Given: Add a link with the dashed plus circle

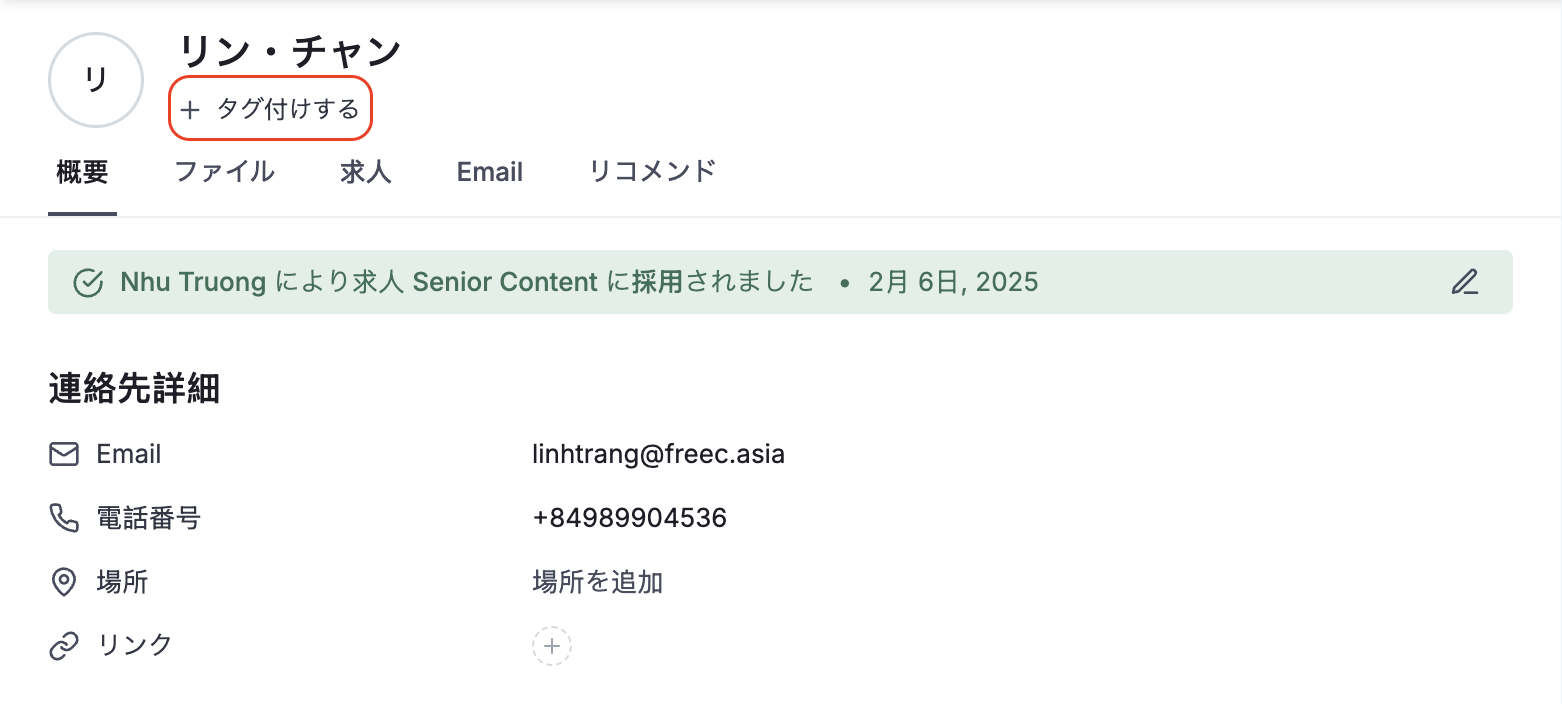Looking at the screenshot, I should click(x=552, y=646).
